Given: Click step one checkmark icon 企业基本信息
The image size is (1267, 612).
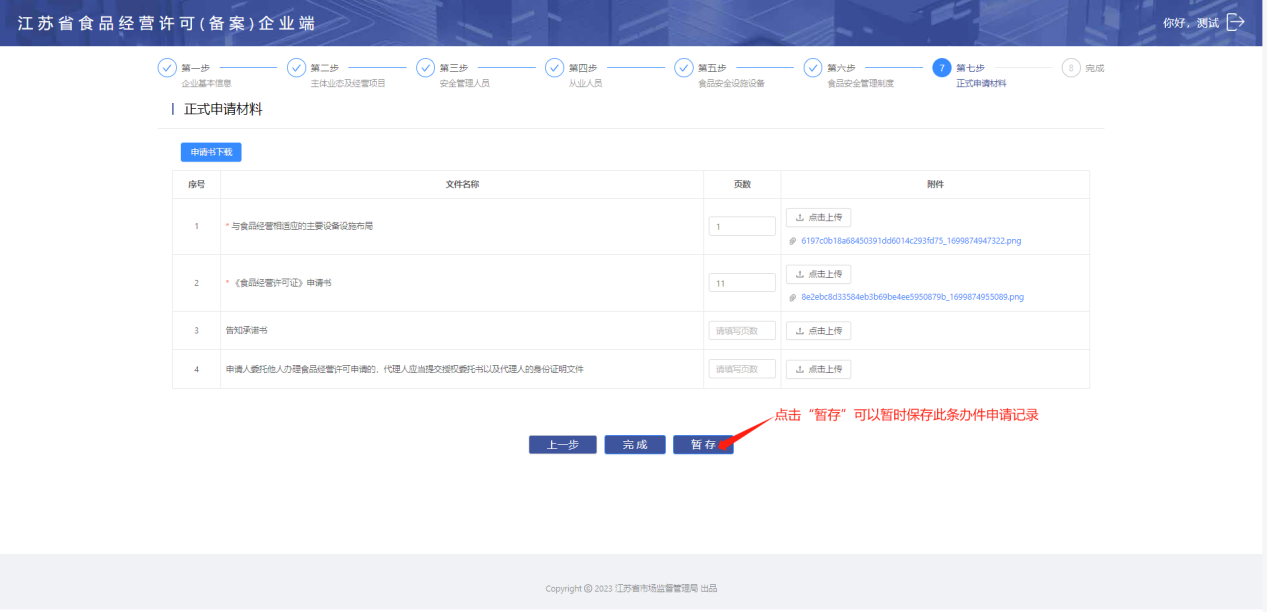Looking at the screenshot, I should click(167, 68).
